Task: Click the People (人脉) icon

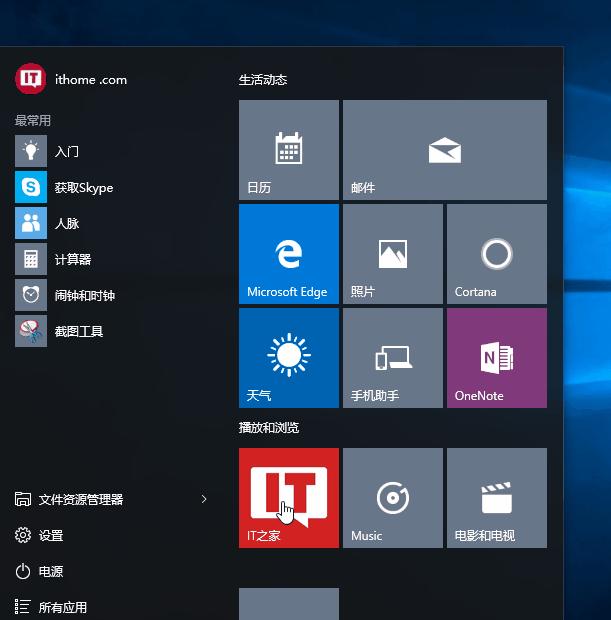Action: 31,223
